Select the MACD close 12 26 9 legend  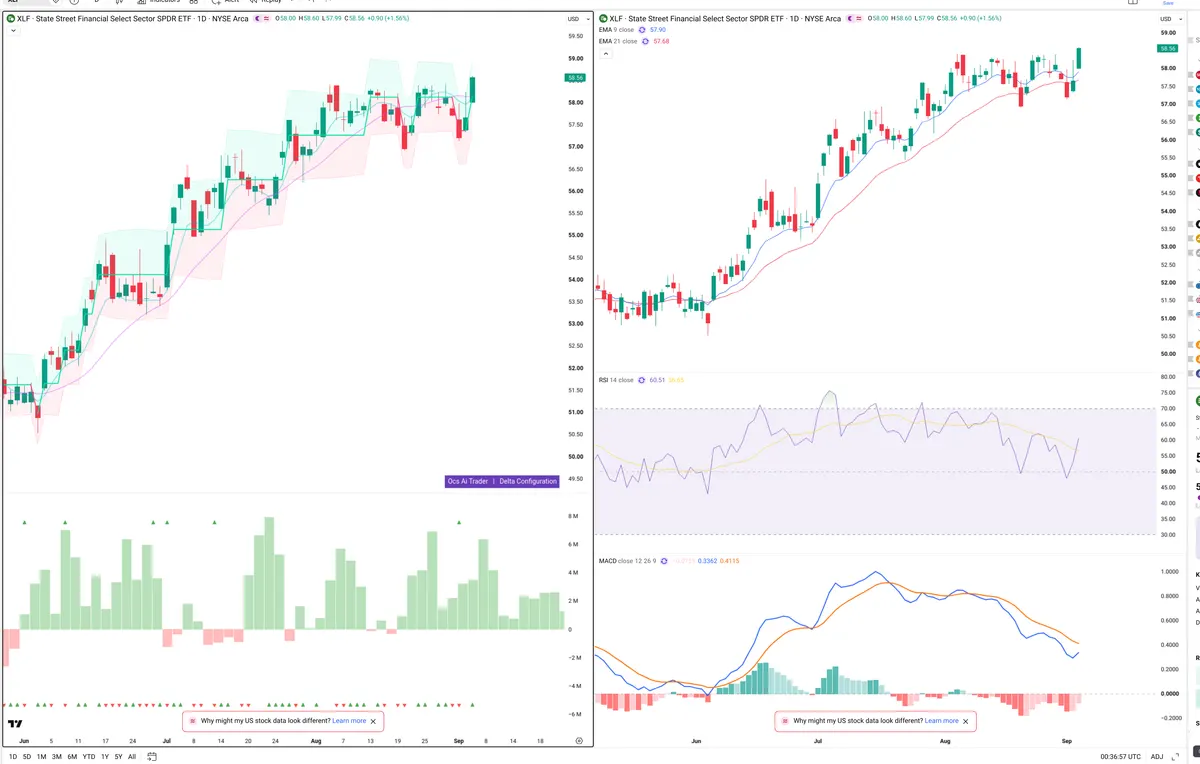tap(627, 561)
